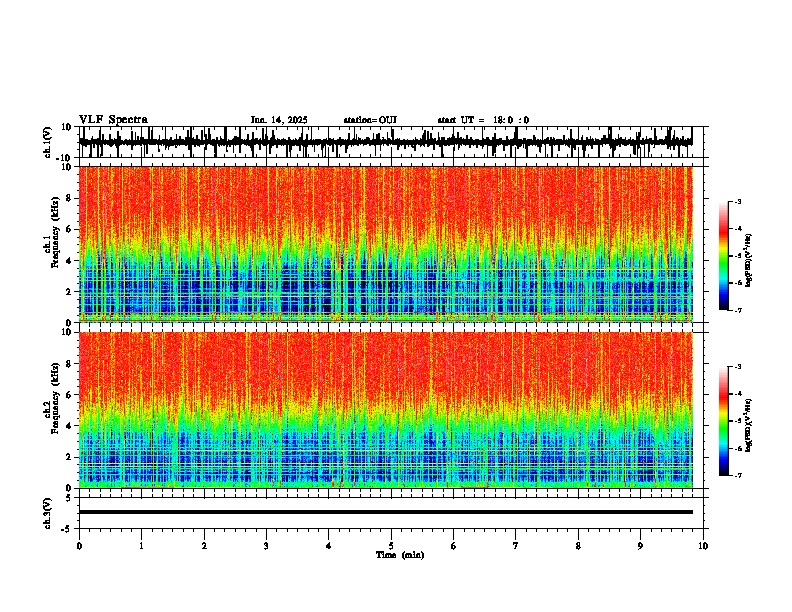Click the "station=OUJ" header label
792x612 pixels.
point(370,120)
